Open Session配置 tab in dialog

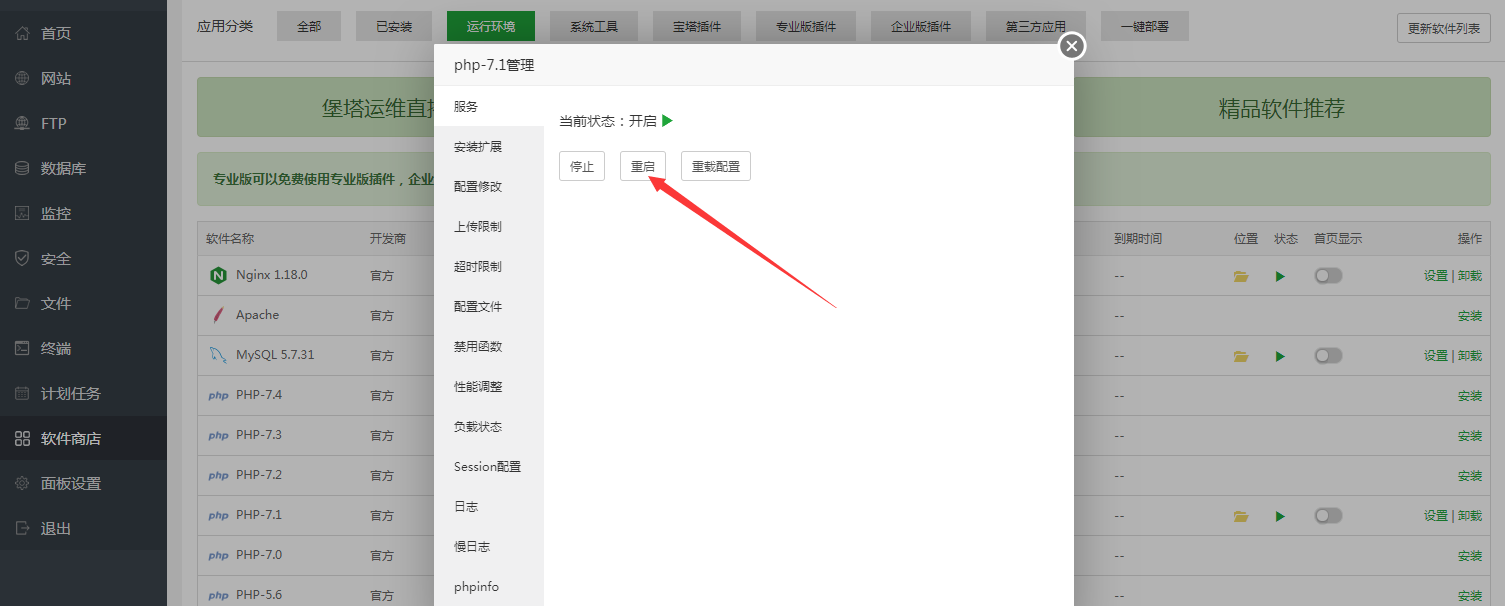coord(489,467)
